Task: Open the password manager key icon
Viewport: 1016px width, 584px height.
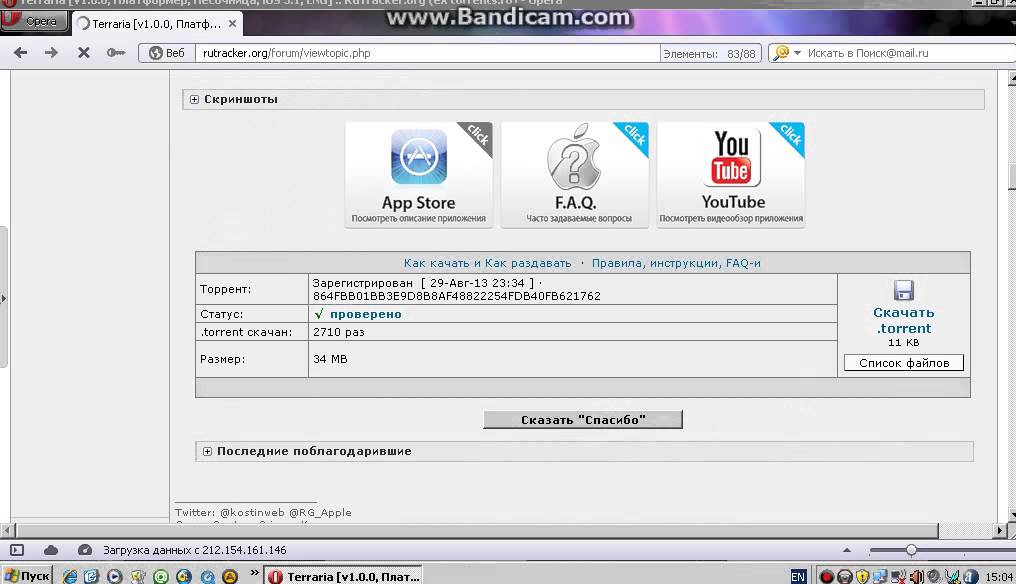Action: coord(116,53)
